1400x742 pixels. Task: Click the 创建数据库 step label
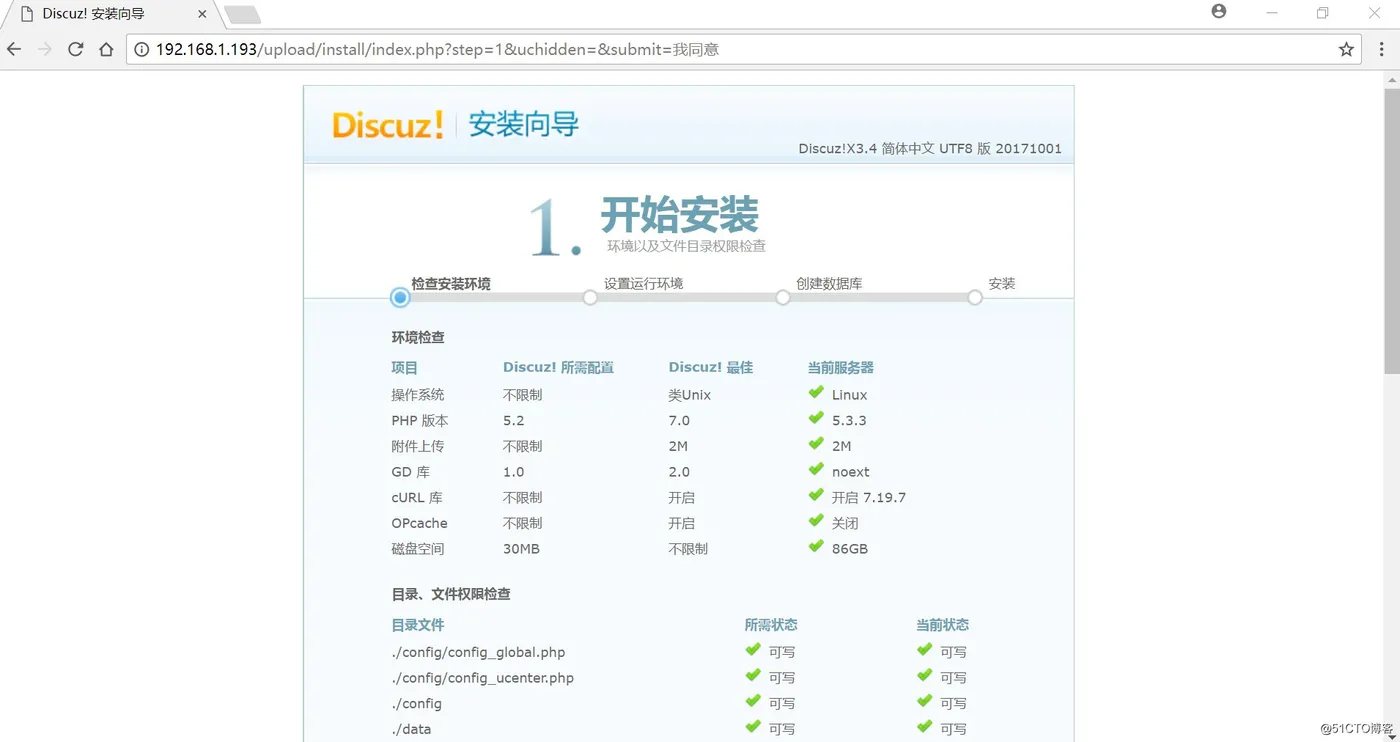829,283
